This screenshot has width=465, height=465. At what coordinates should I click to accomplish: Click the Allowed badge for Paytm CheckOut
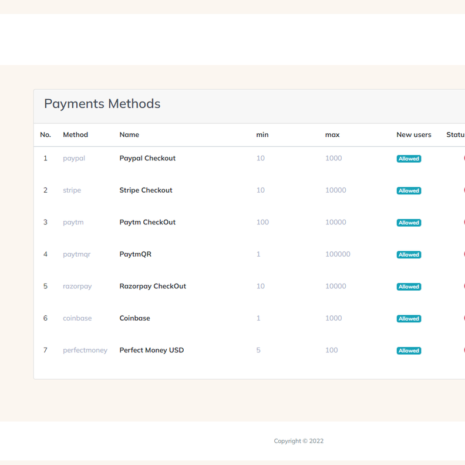point(409,223)
